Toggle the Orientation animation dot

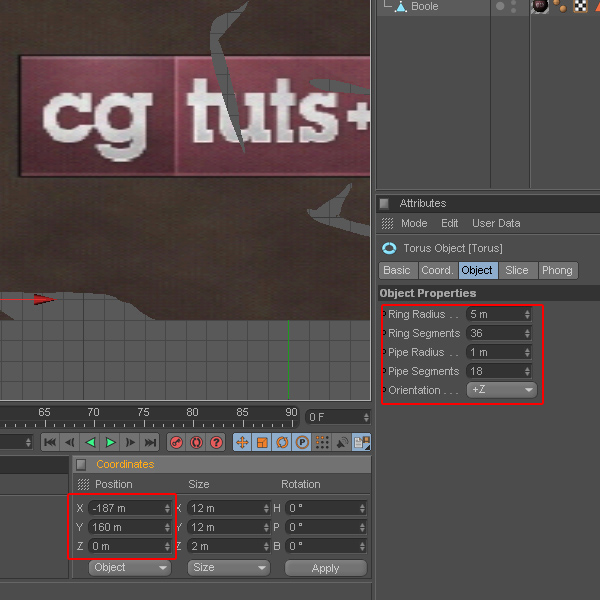click(x=384, y=390)
